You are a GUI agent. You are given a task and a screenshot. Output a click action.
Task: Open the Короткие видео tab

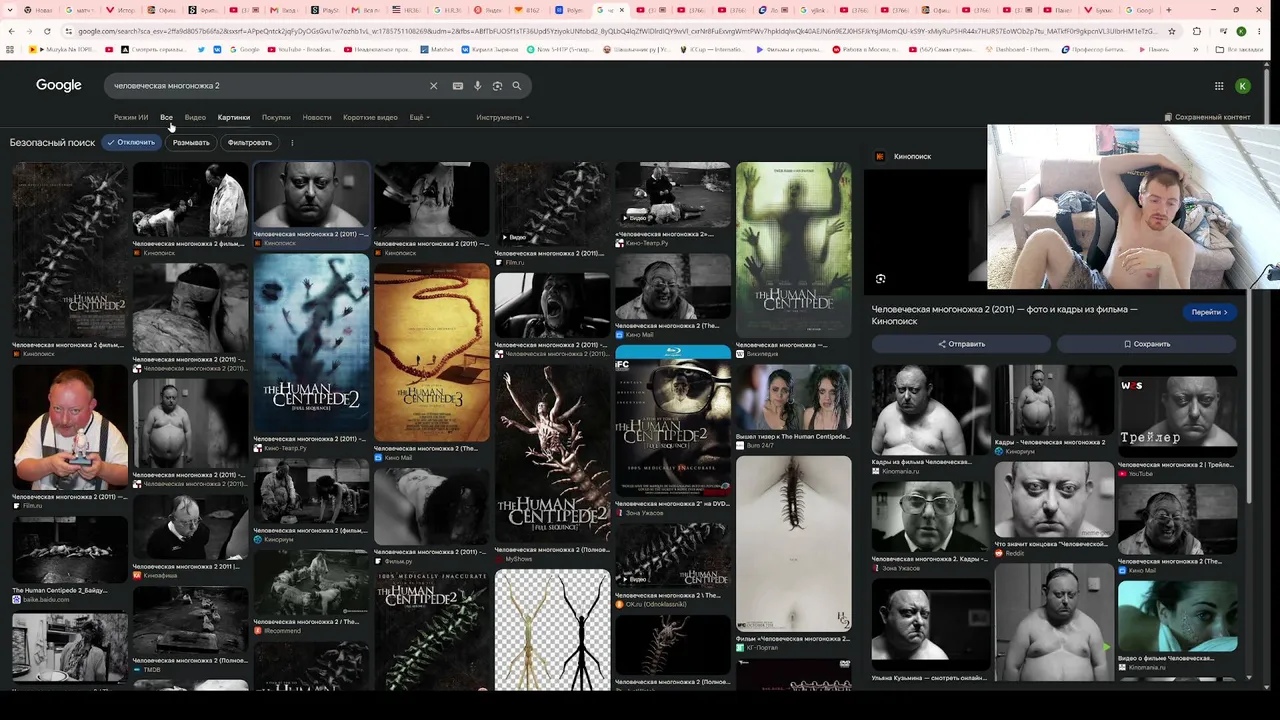click(x=370, y=118)
